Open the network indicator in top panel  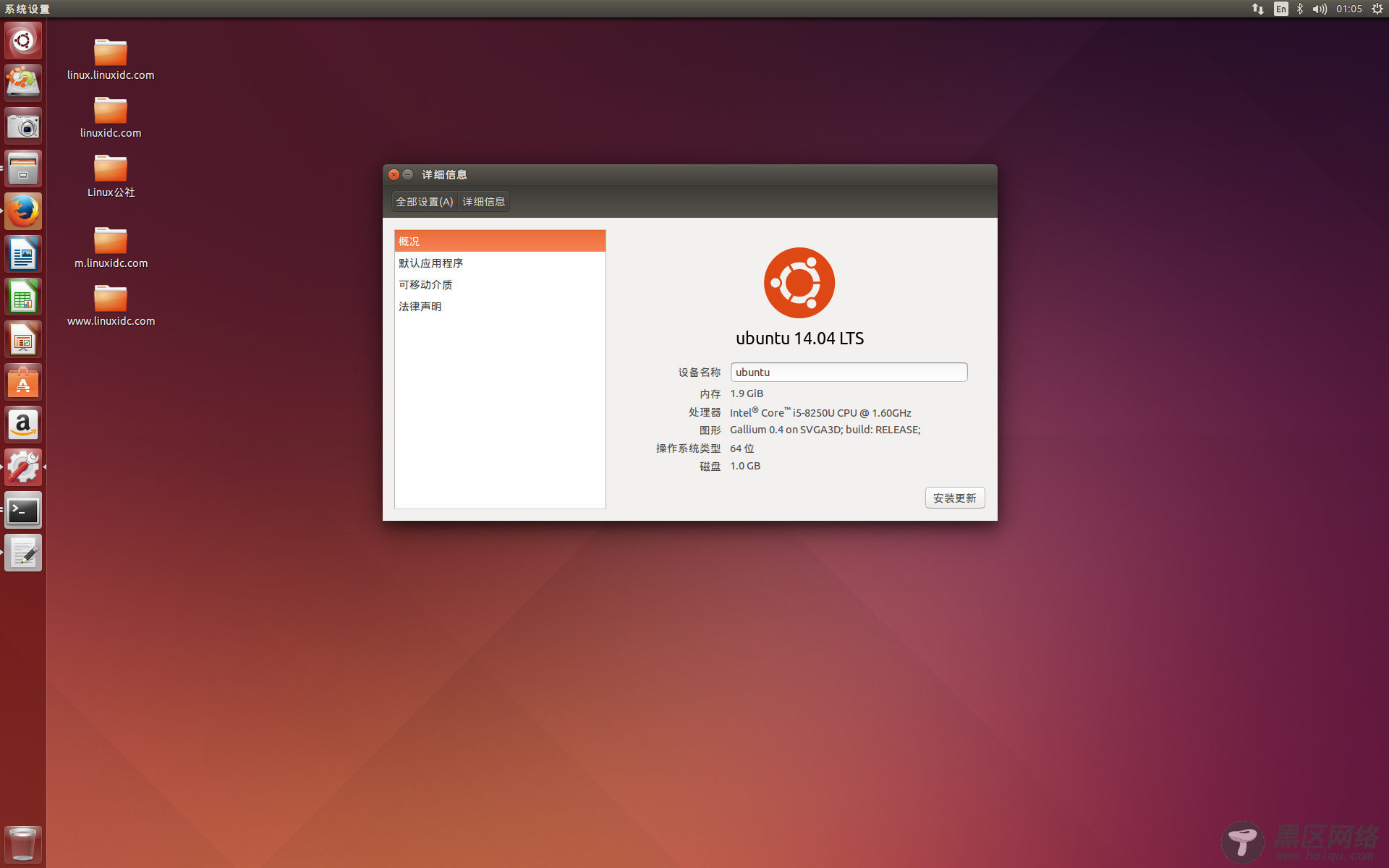click(1258, 9)
